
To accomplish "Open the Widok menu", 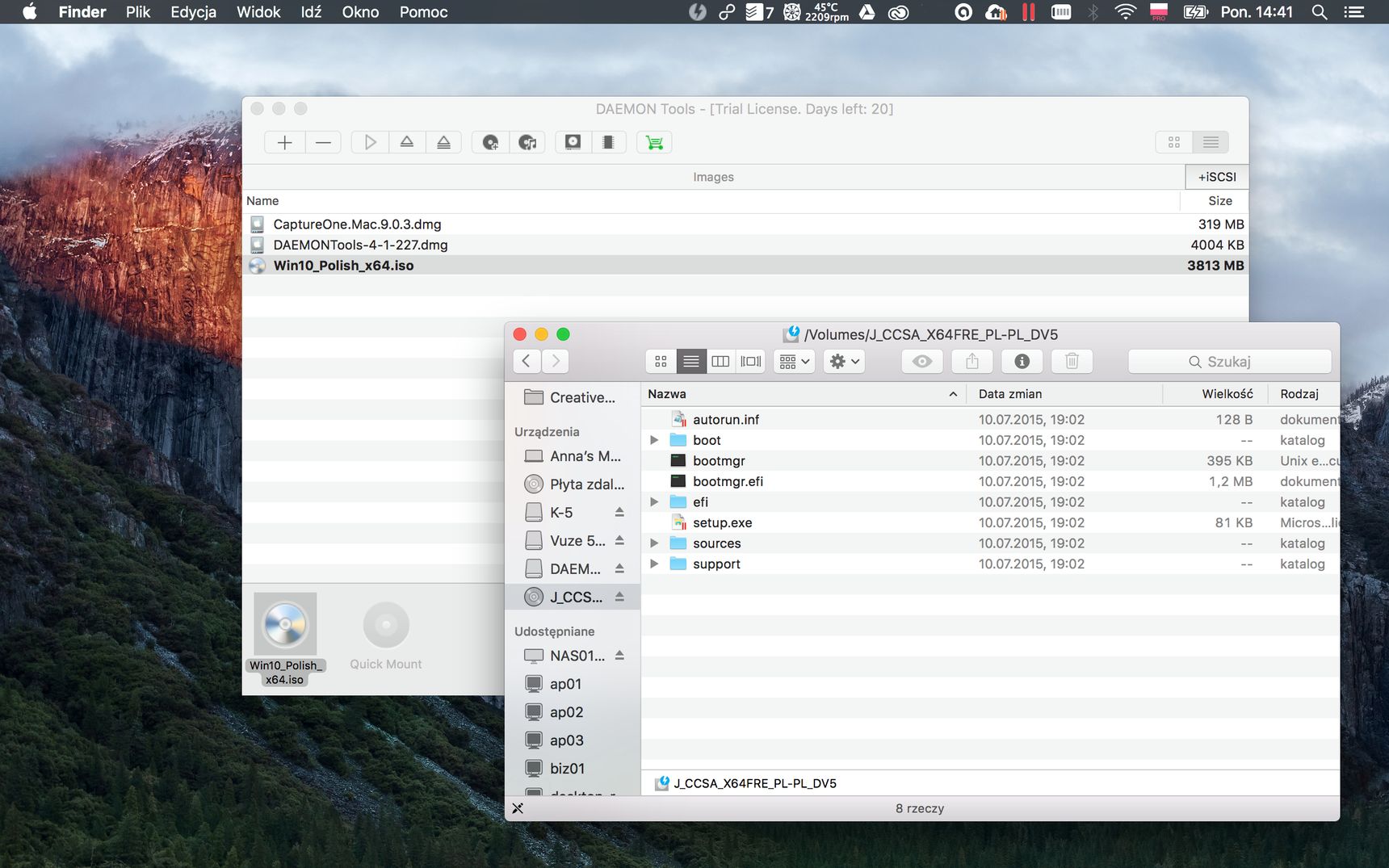I will pos(258,12).
